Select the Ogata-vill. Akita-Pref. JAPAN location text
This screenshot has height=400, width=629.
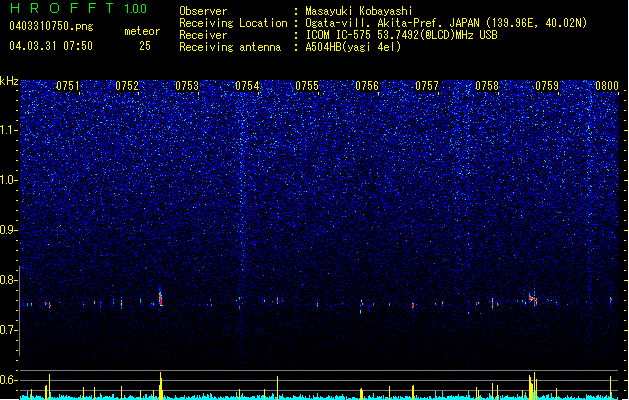point(446,23)
